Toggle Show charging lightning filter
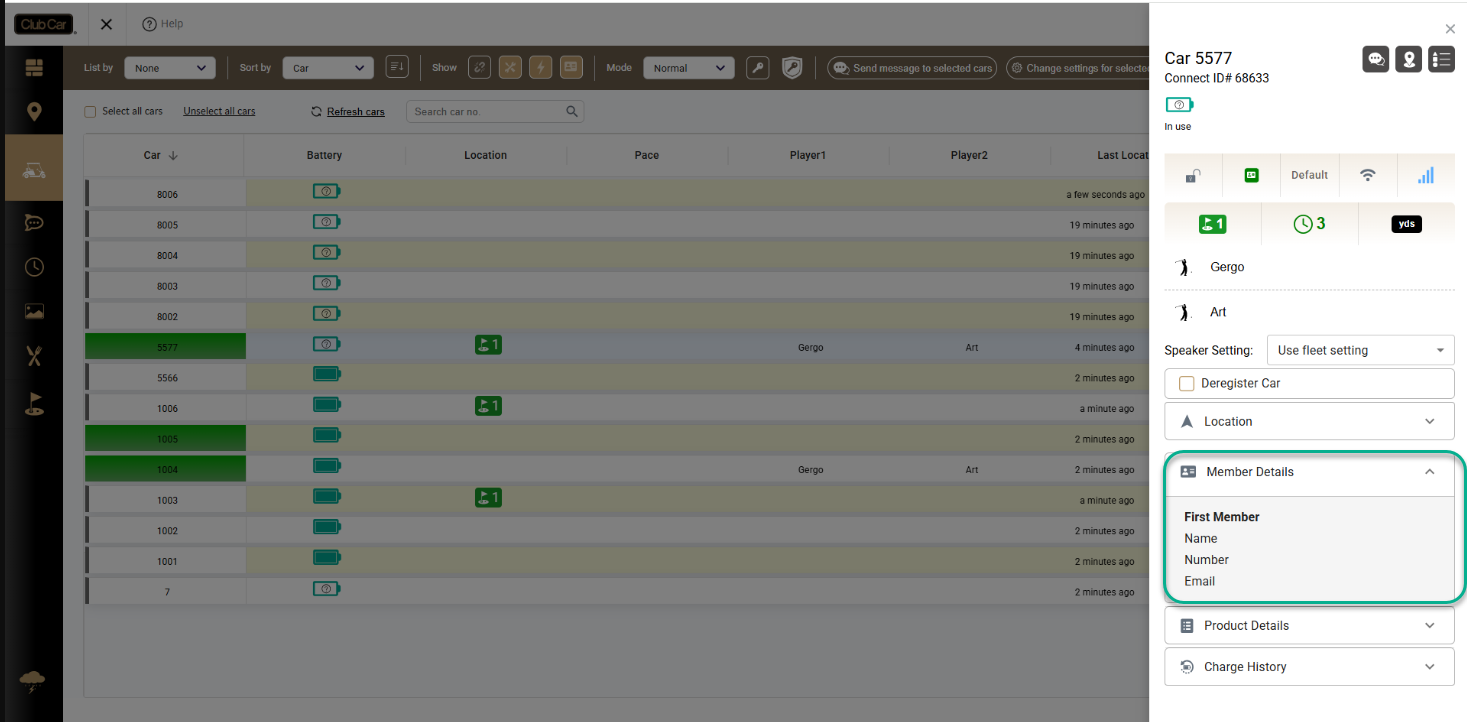 pyautogui.click(x=540, y=68)
